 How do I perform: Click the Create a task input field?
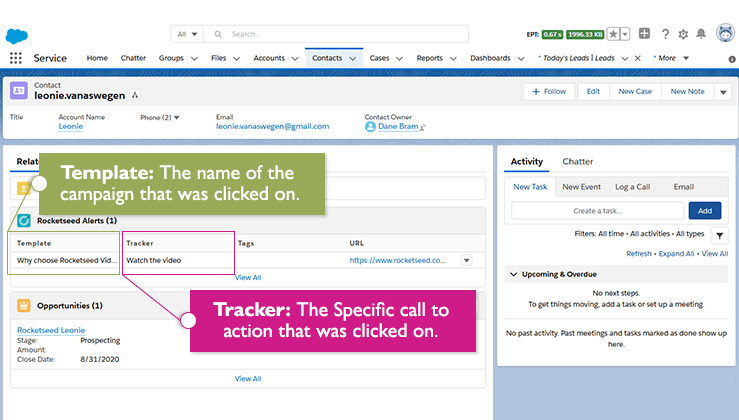pos(598,211)
